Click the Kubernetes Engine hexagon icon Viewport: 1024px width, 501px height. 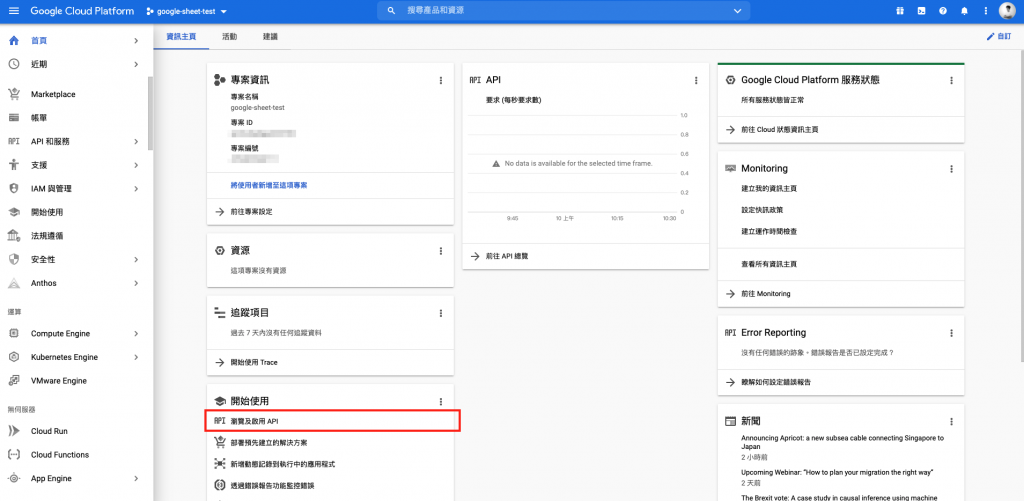14,357
